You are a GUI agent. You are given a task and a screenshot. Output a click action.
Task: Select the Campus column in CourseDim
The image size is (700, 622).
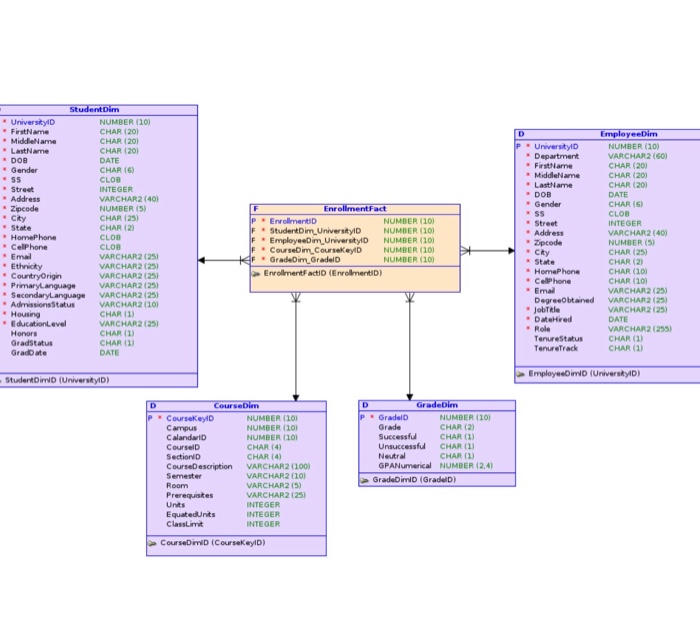click(x=181, y=428)
